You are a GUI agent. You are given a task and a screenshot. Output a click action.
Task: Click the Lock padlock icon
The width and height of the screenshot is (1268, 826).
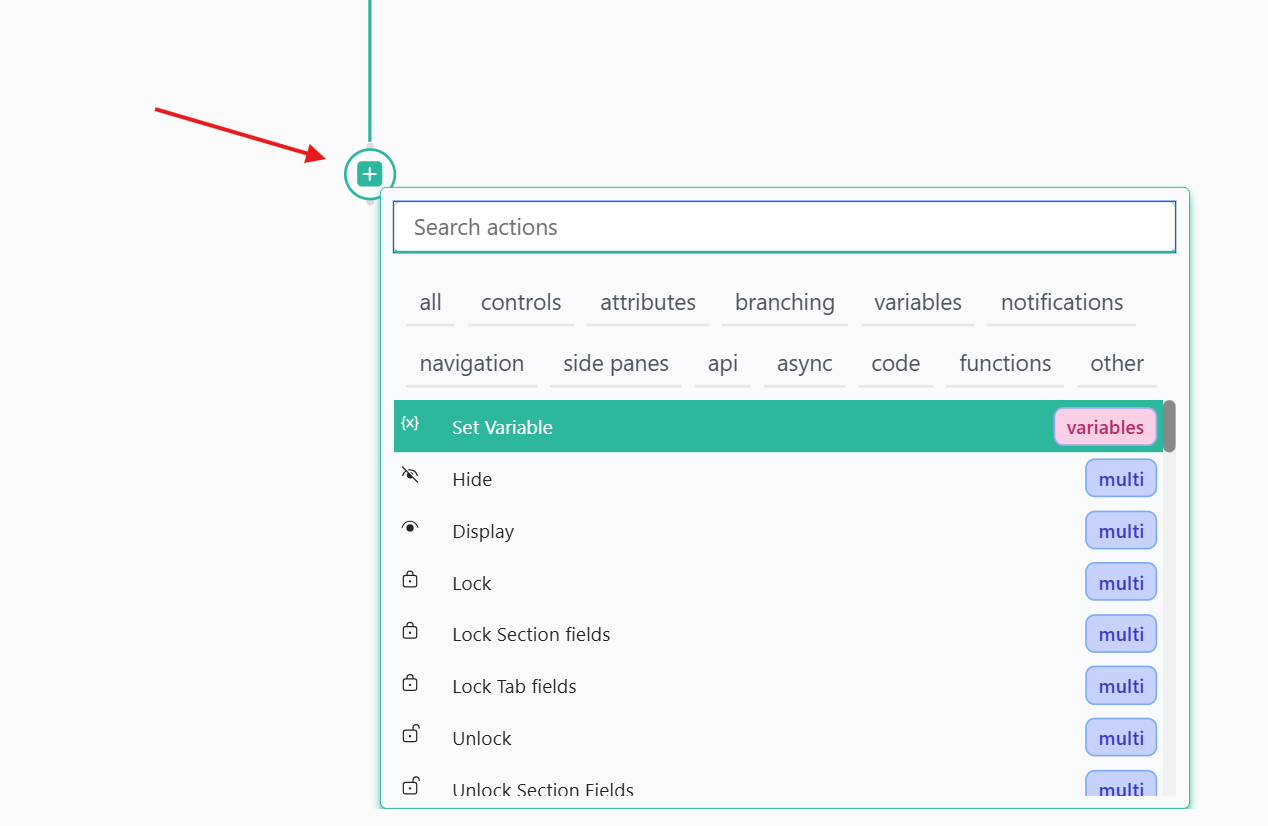(410, 579)
